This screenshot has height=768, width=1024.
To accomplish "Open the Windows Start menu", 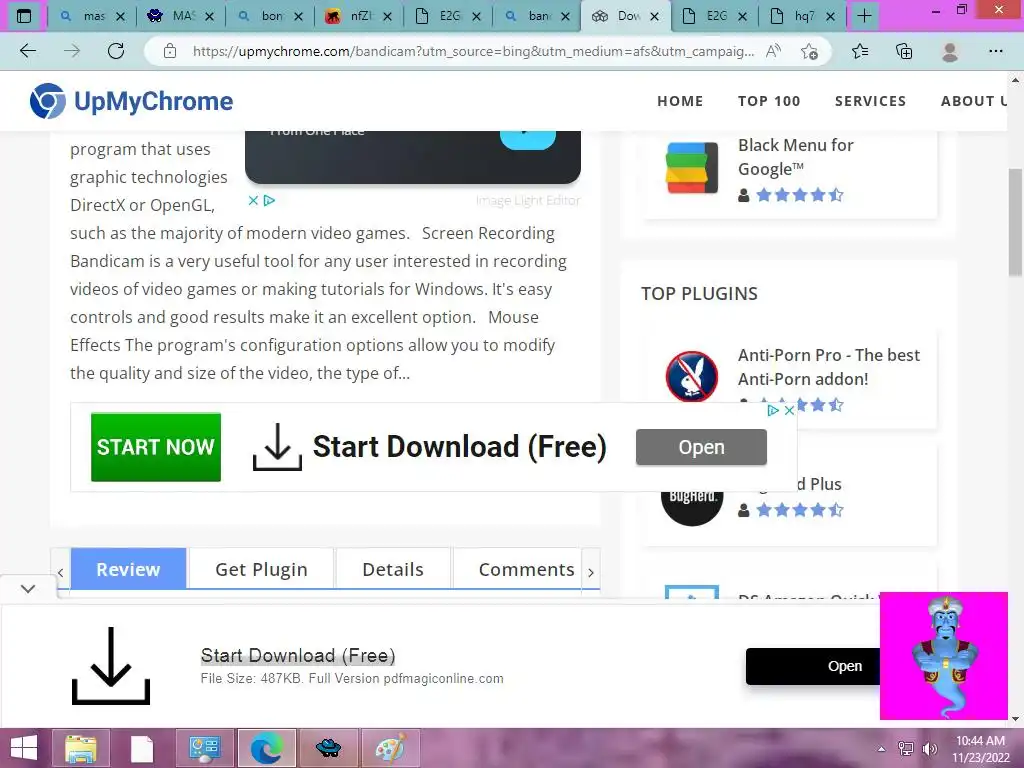I will click(24, 748).
